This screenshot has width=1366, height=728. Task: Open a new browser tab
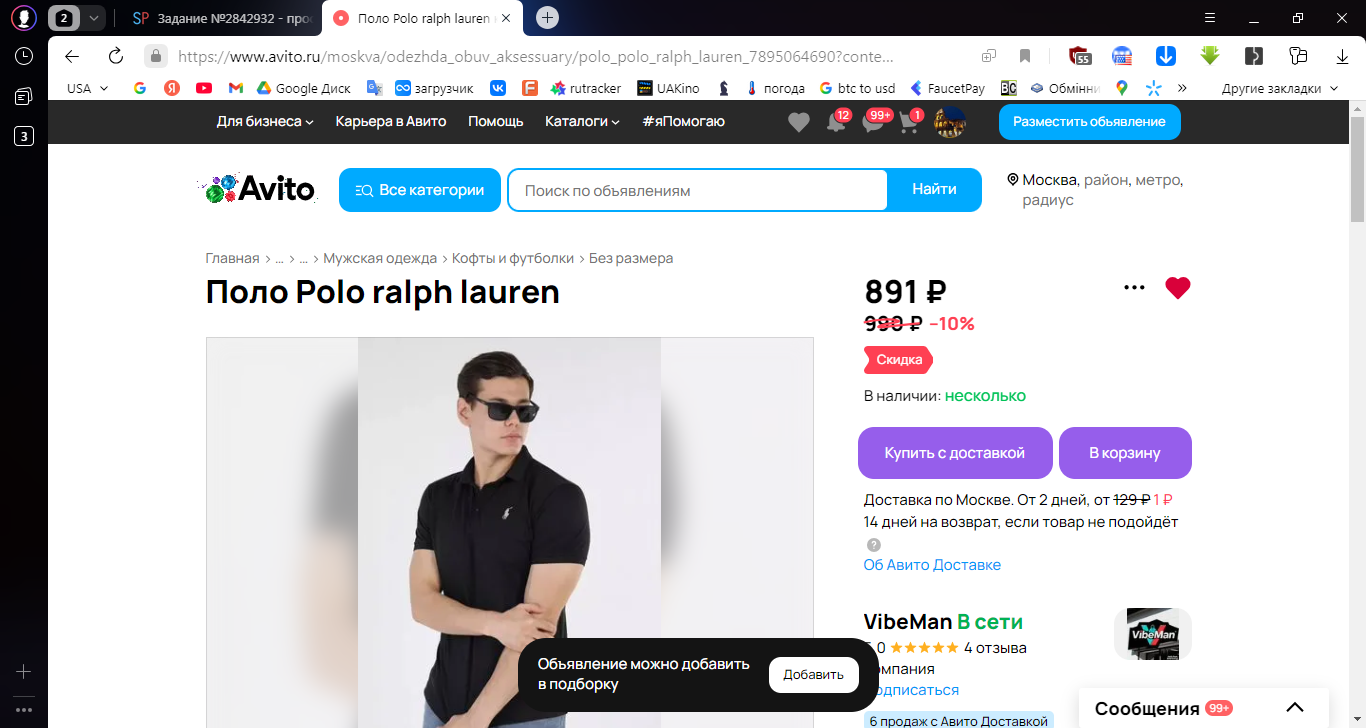click(547, 18)
